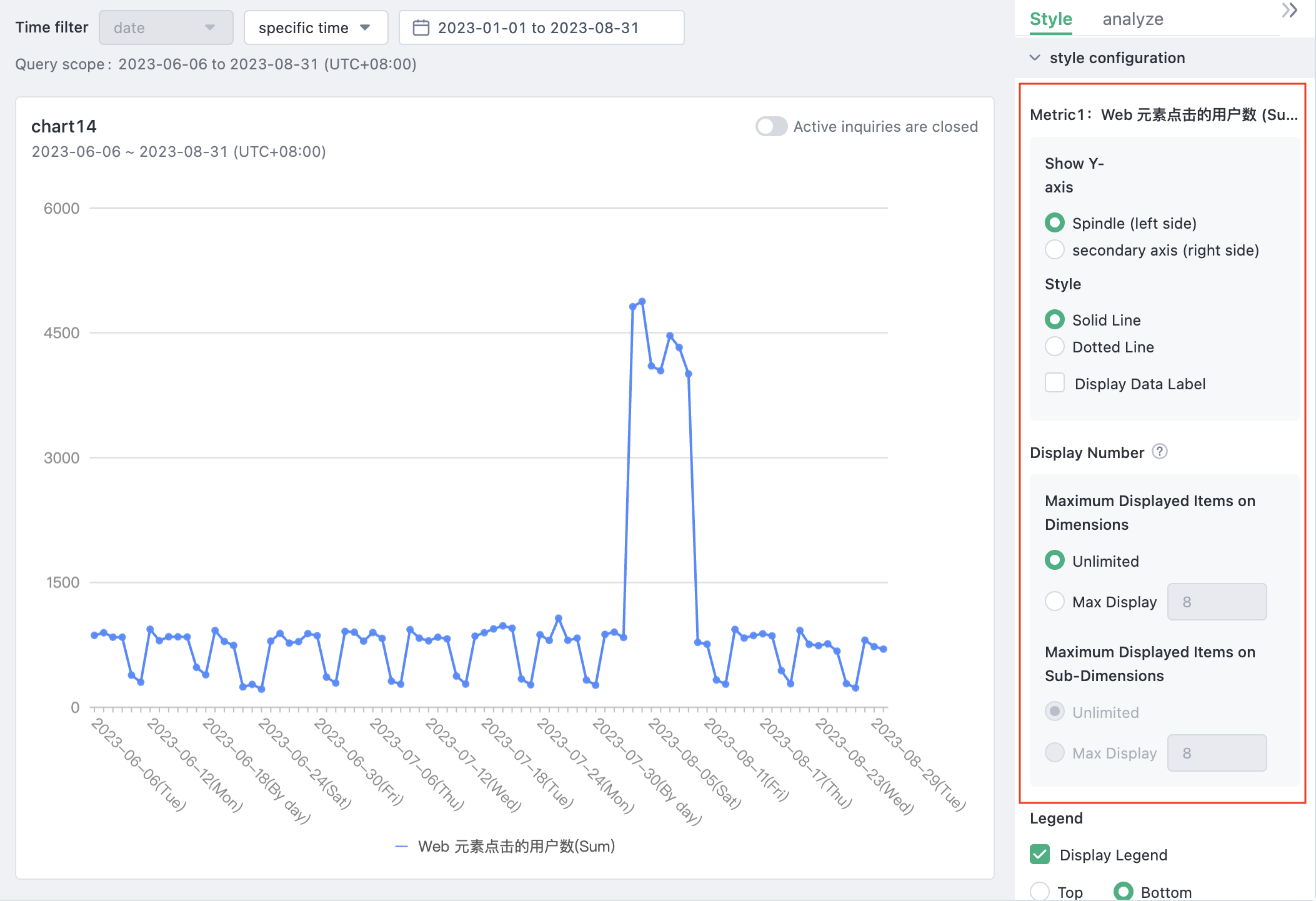Select the chart14 title text

(64, 126)
